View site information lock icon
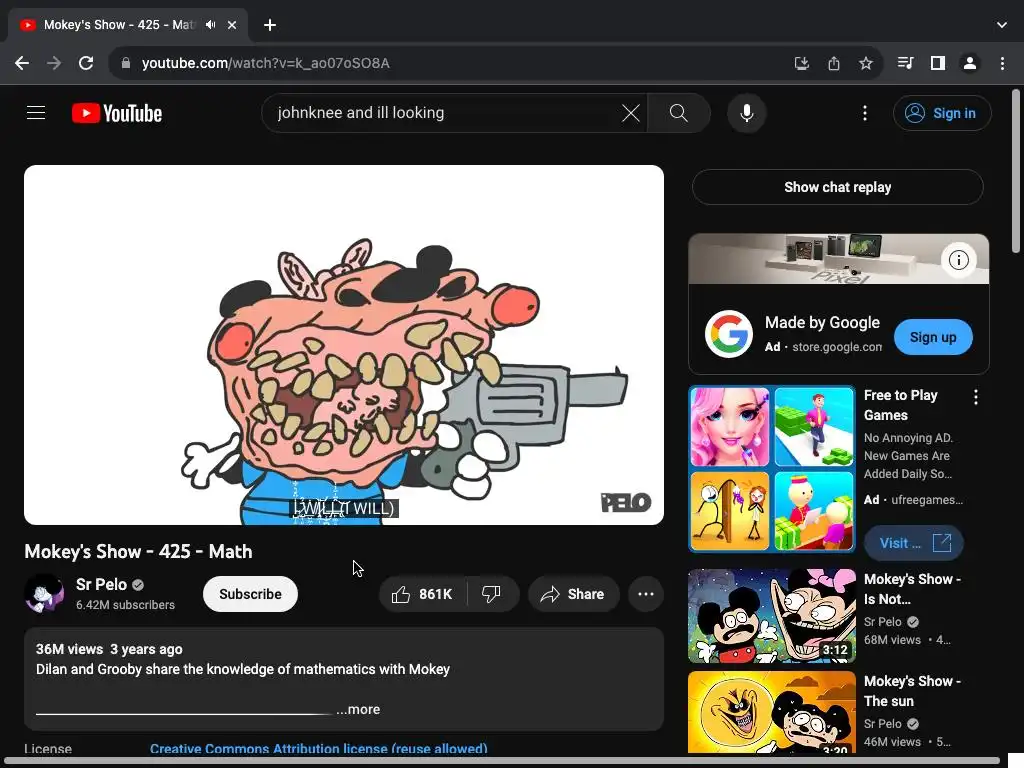The width and height of the screenshot is (1024, 768). coord(126,63)
